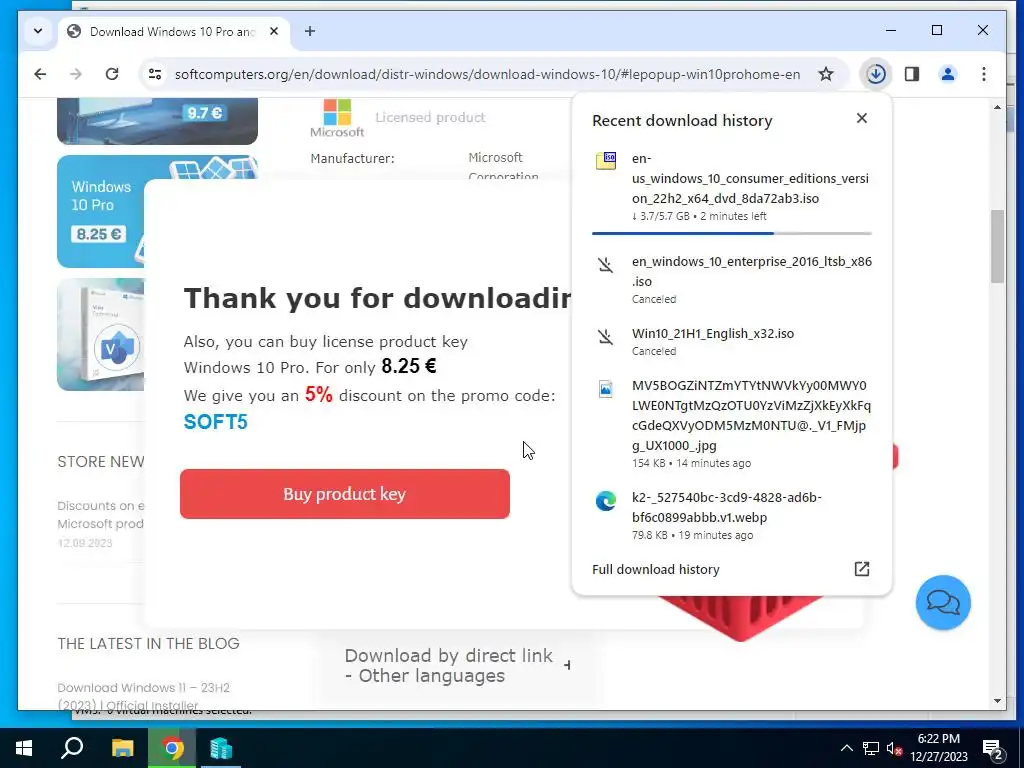View site information icon in address bar
This screenshot has width=1024, height=768.
point(155,74)
